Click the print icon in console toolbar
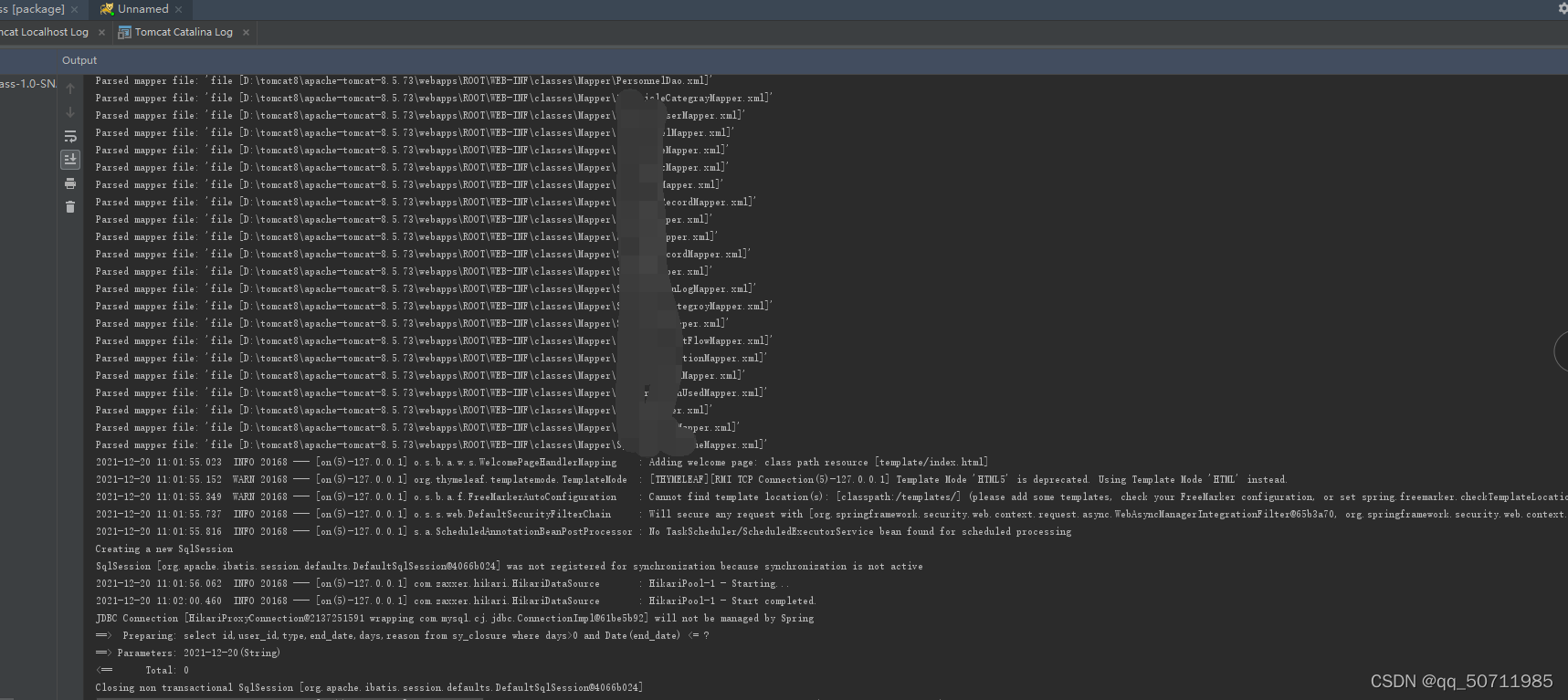 (70, 183)
